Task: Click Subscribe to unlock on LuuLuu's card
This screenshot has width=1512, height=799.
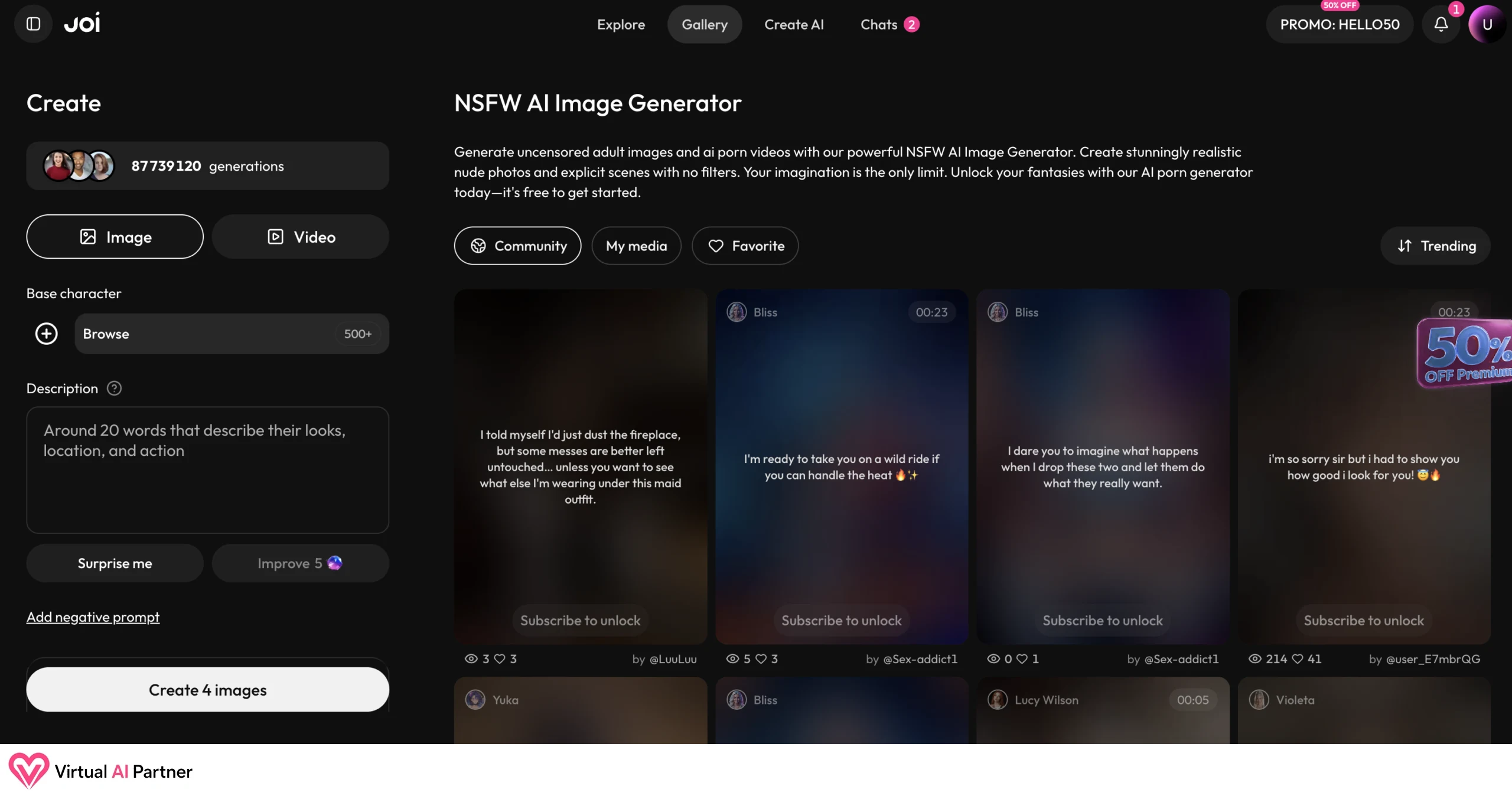Action: [580, 620]
